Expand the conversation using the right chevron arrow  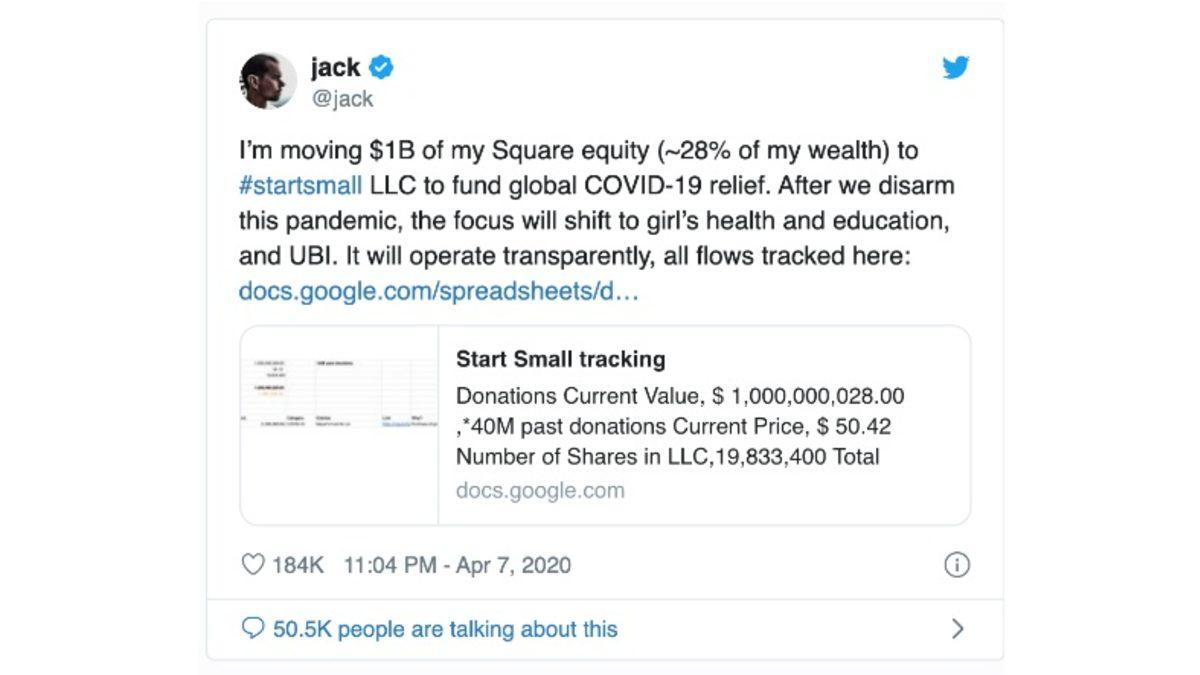pyautogui.click(x=958, y=628)
